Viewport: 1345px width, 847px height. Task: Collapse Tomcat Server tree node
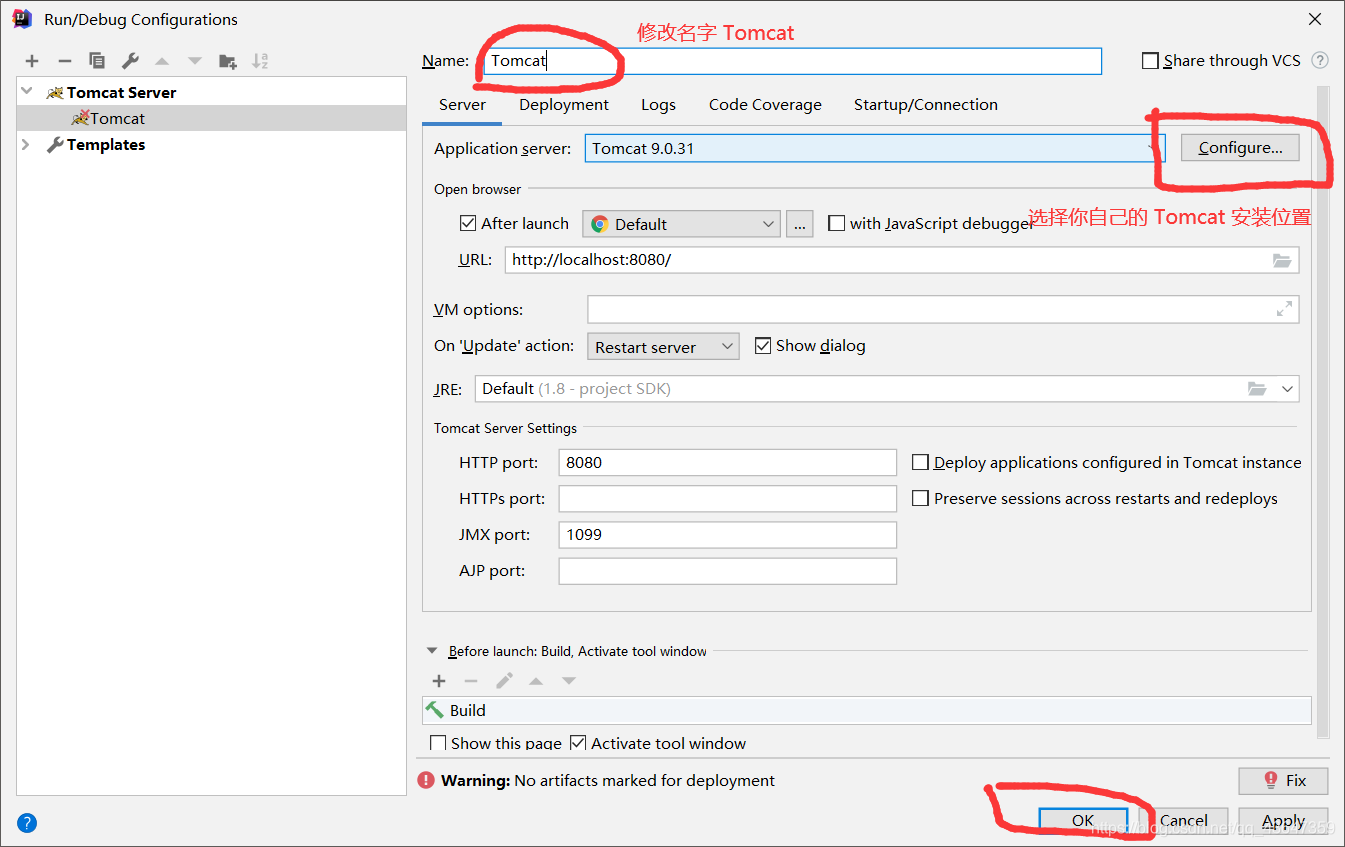[26, 92]
